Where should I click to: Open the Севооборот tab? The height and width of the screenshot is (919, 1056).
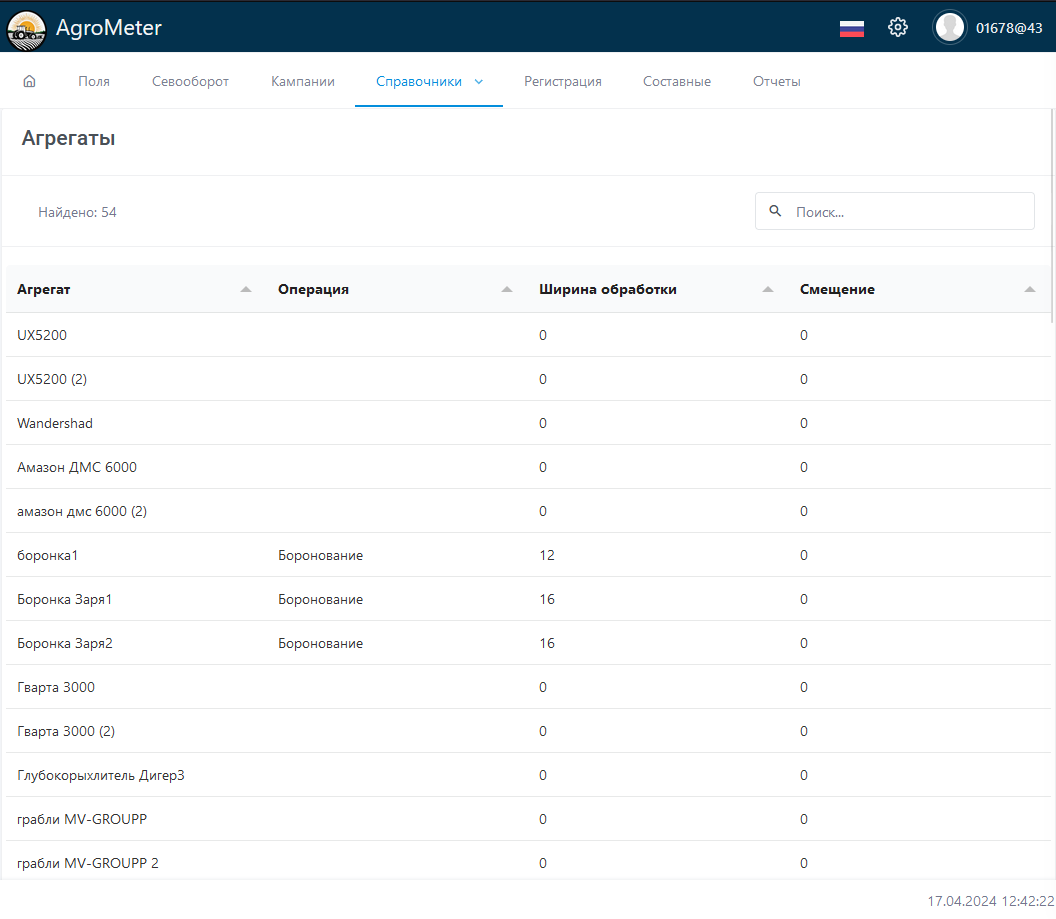tap(190, 82)
